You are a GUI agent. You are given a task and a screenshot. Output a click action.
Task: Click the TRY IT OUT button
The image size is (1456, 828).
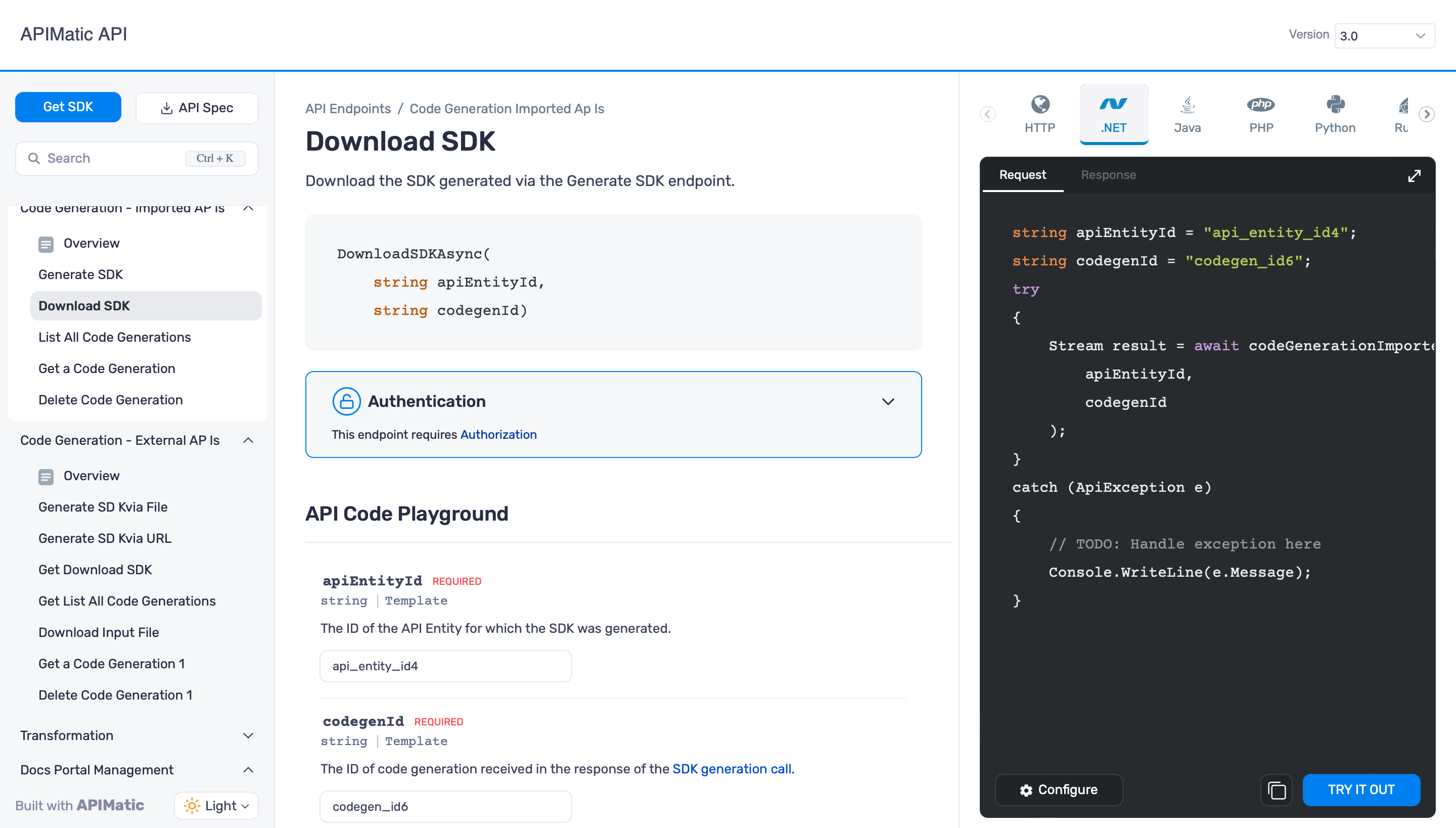1361,790
